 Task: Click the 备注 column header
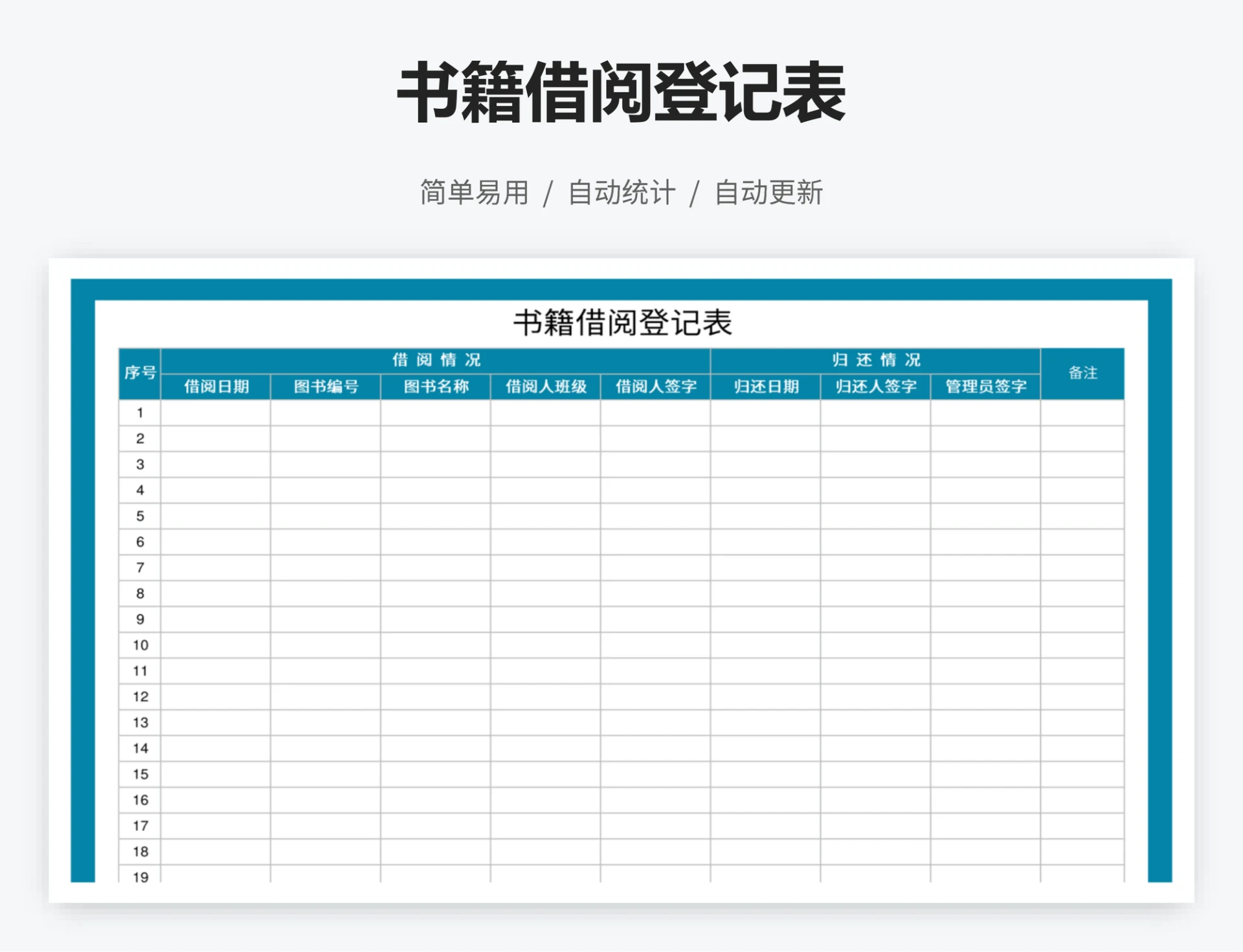(x=1082, y=374)
